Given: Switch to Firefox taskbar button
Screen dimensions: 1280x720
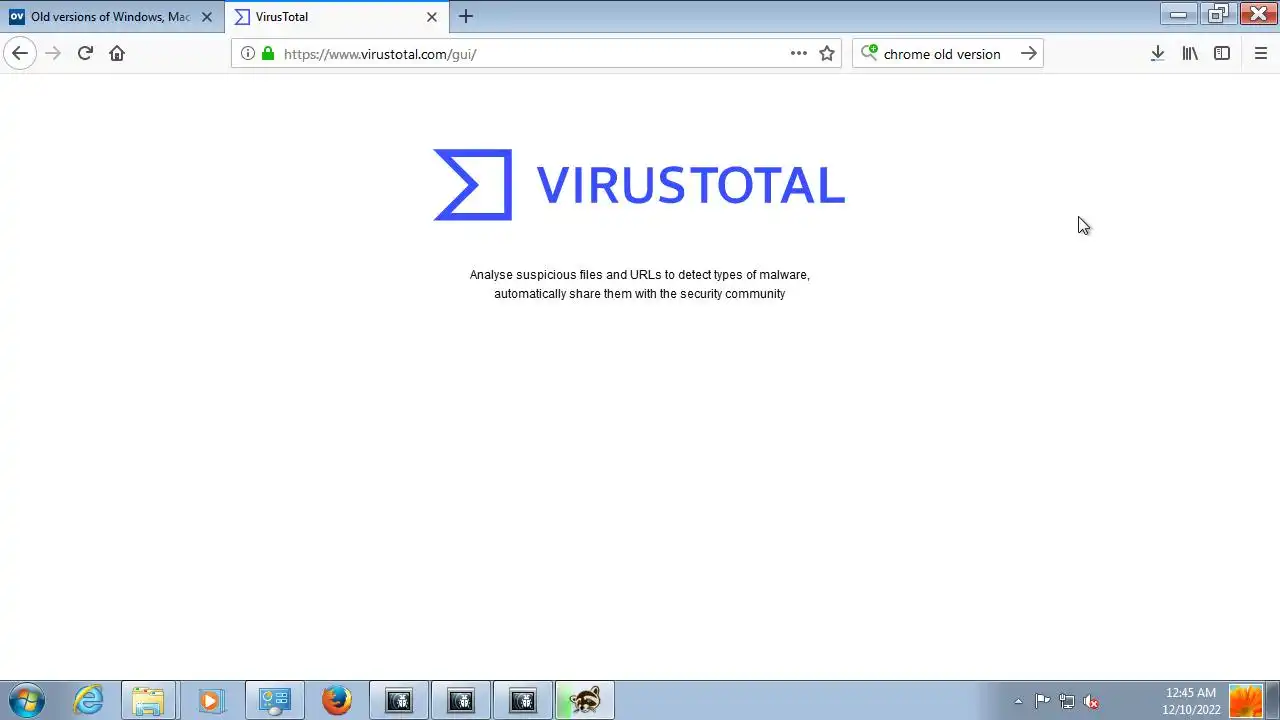Looking at the screenshot, I should 337,700.
